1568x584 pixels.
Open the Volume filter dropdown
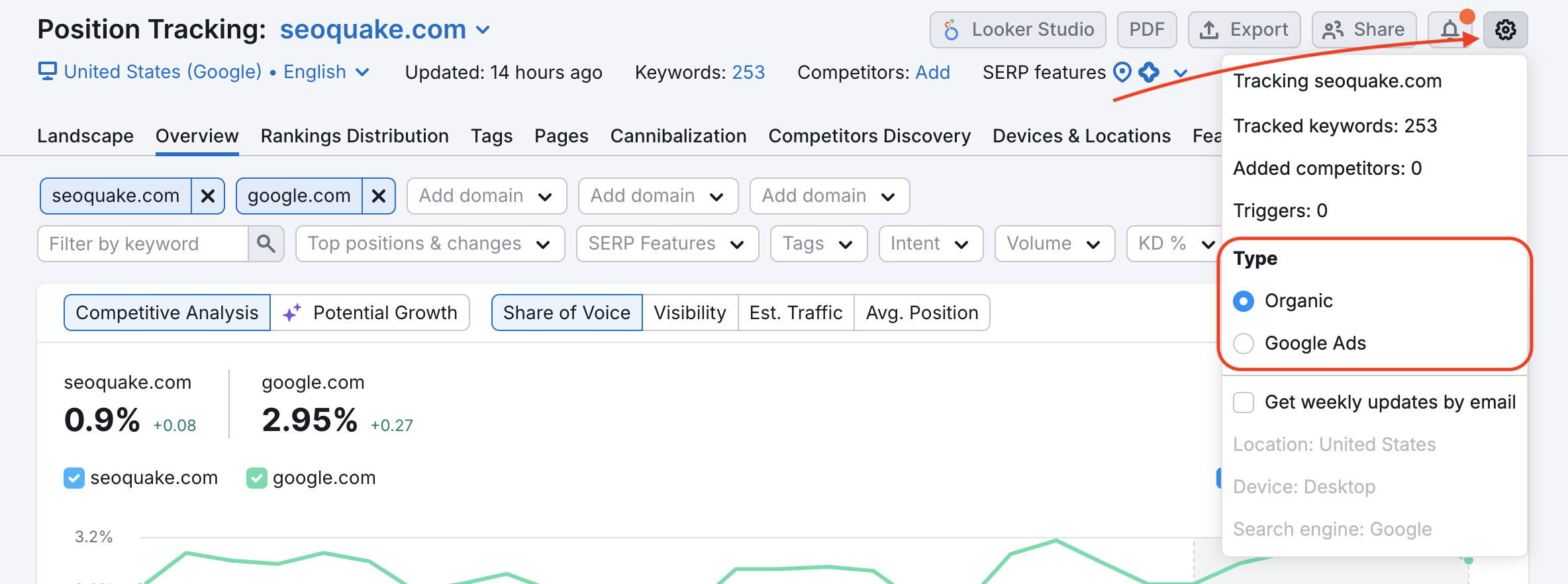pyautogui.click(x=1054, y=244)
